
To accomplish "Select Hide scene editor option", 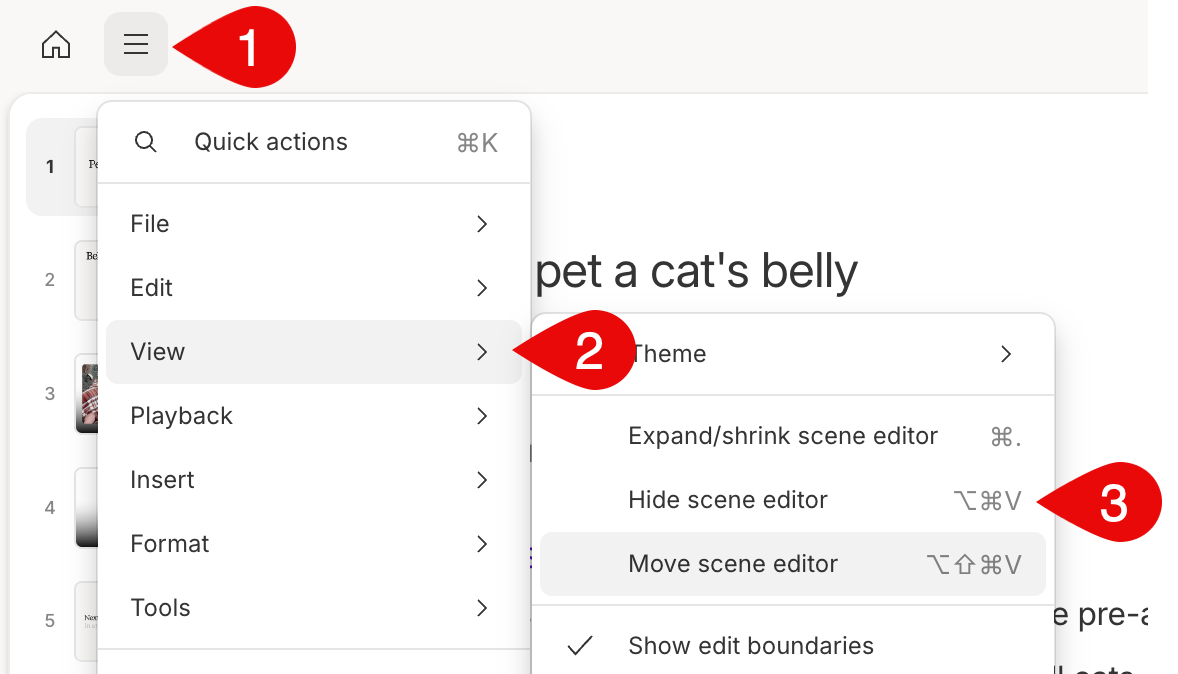I will point(793,500).
